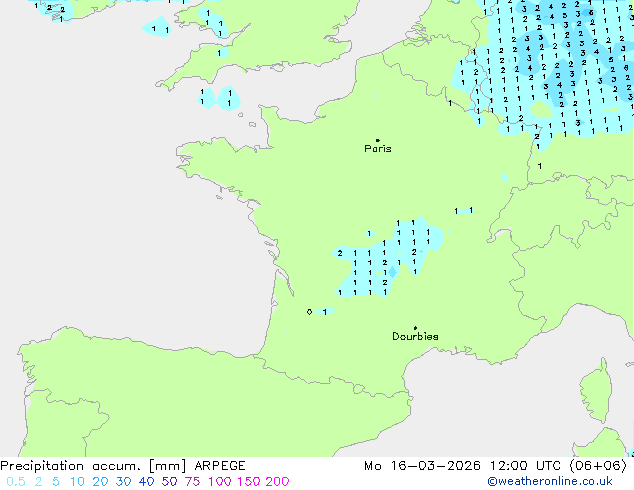Select the 40 legend value
Image resolution: width=634 pixels, height=490 pixels.
pos(146,482)
